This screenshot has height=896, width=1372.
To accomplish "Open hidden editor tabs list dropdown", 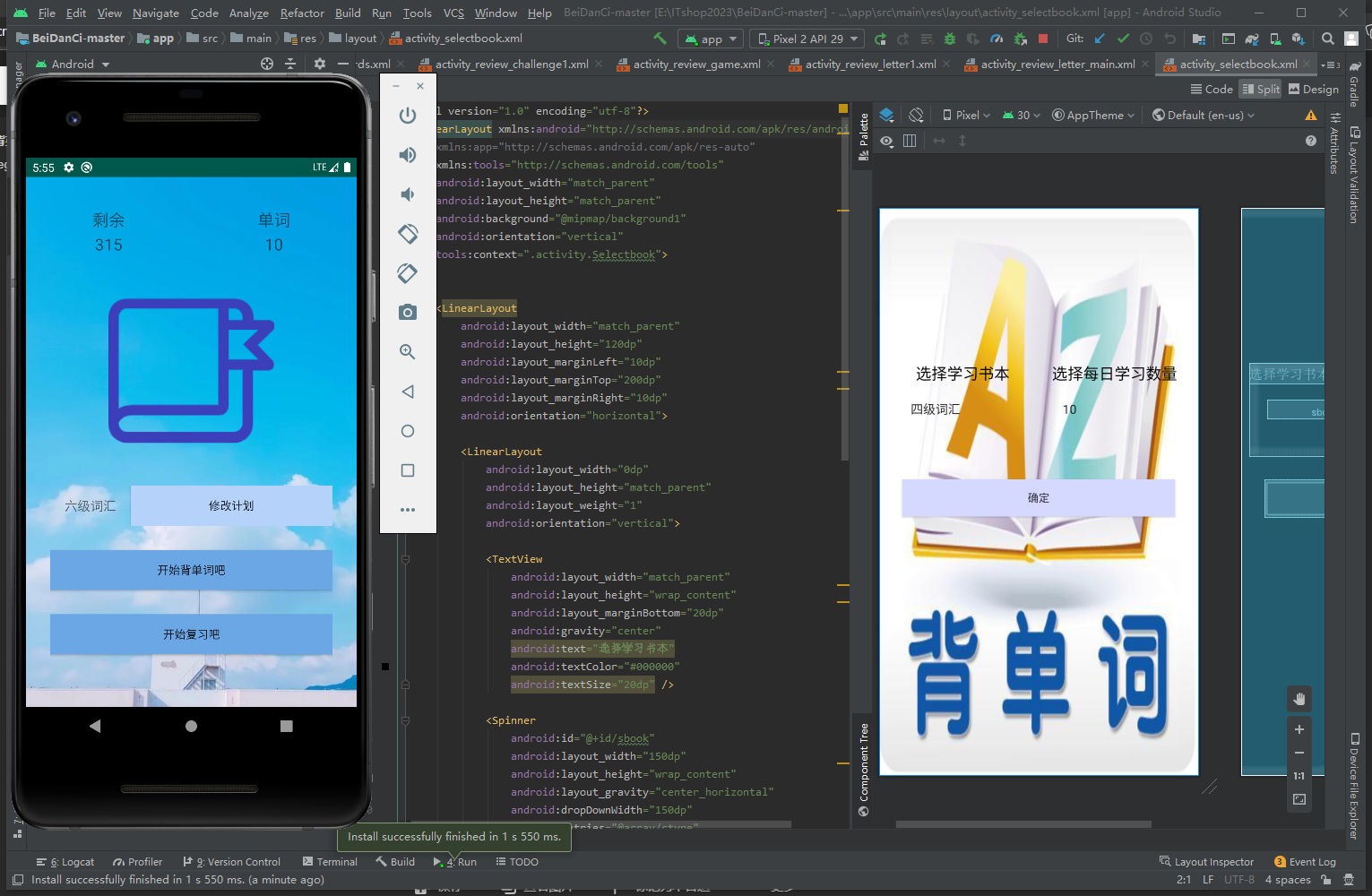I will [x=1331, y=65].
